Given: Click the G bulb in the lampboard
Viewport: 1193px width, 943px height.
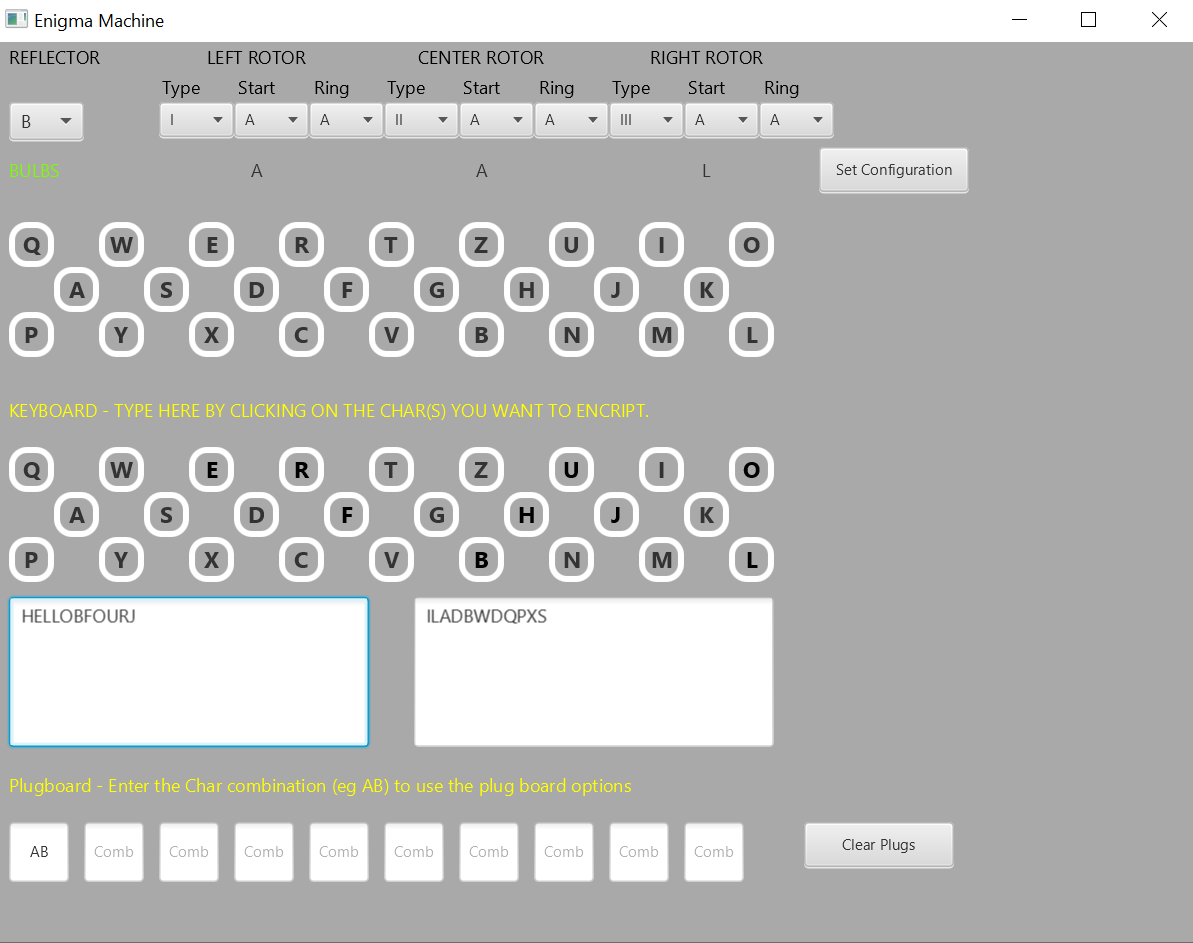Looking at the screenshot, I should 436,289.
